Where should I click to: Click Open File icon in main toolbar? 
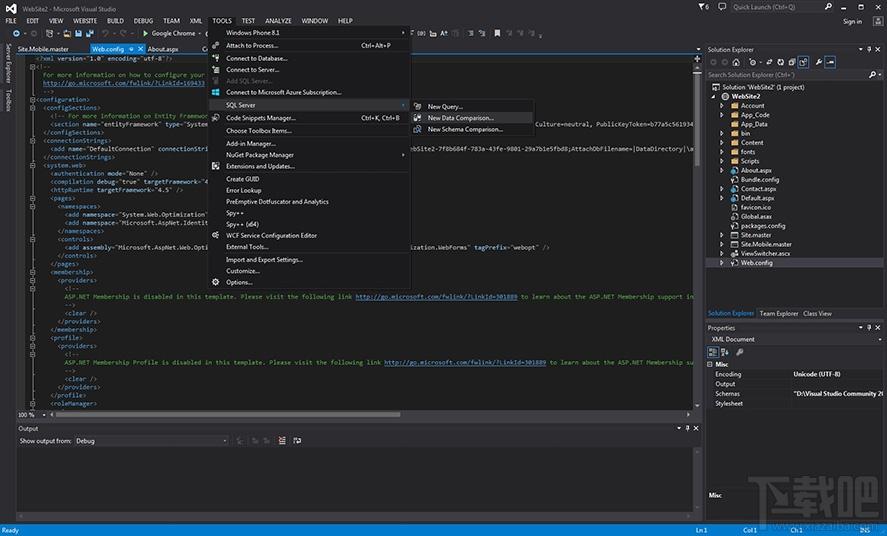(x=67, y=33)
